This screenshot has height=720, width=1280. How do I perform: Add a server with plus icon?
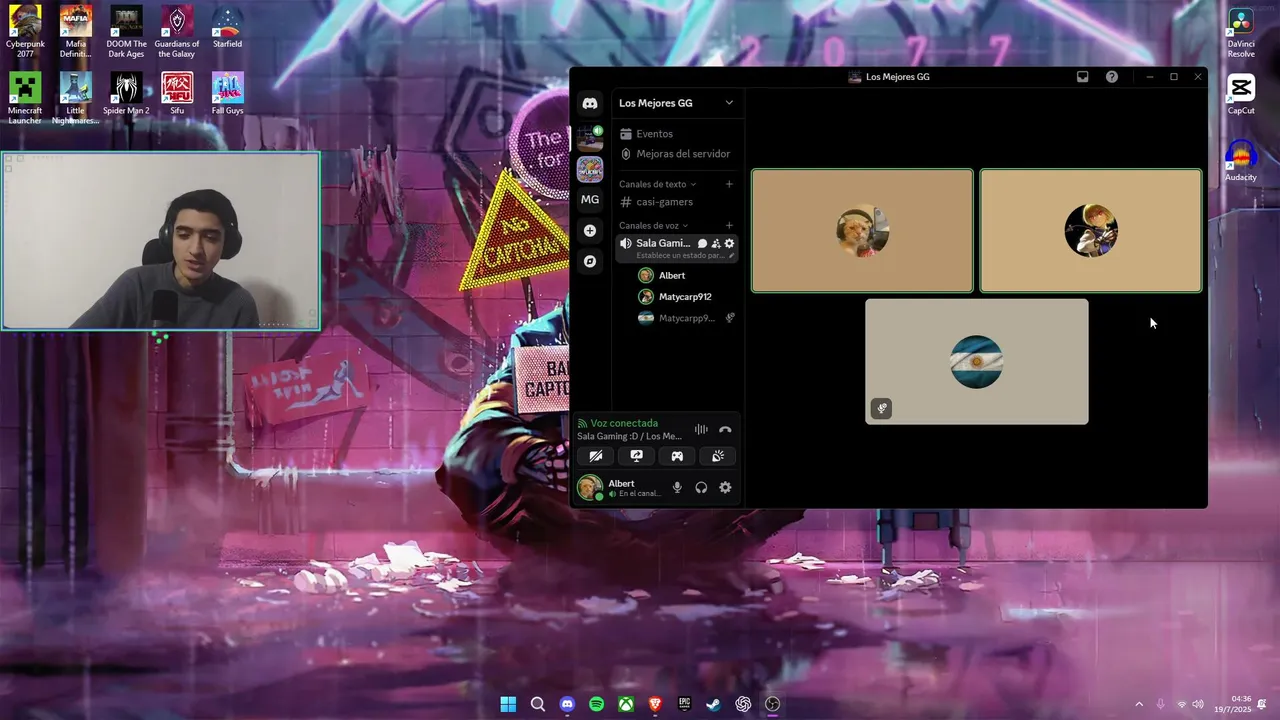(590, 230)
